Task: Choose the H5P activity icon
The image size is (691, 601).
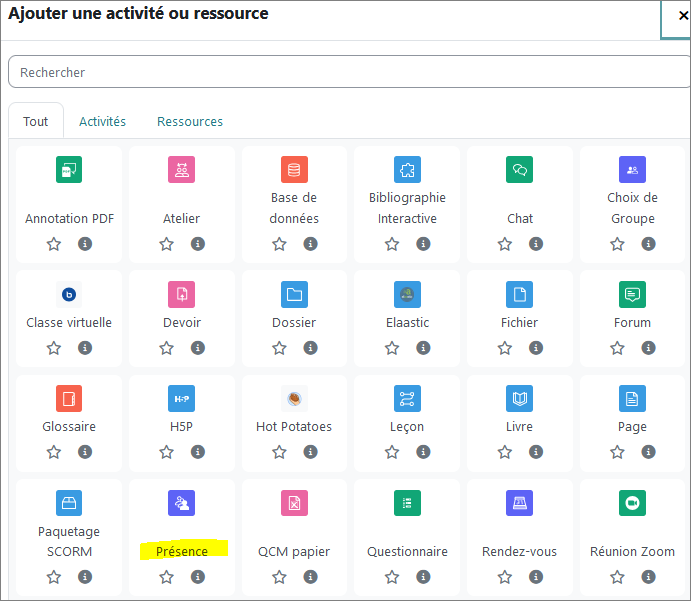Action: (x=181, y=398)
